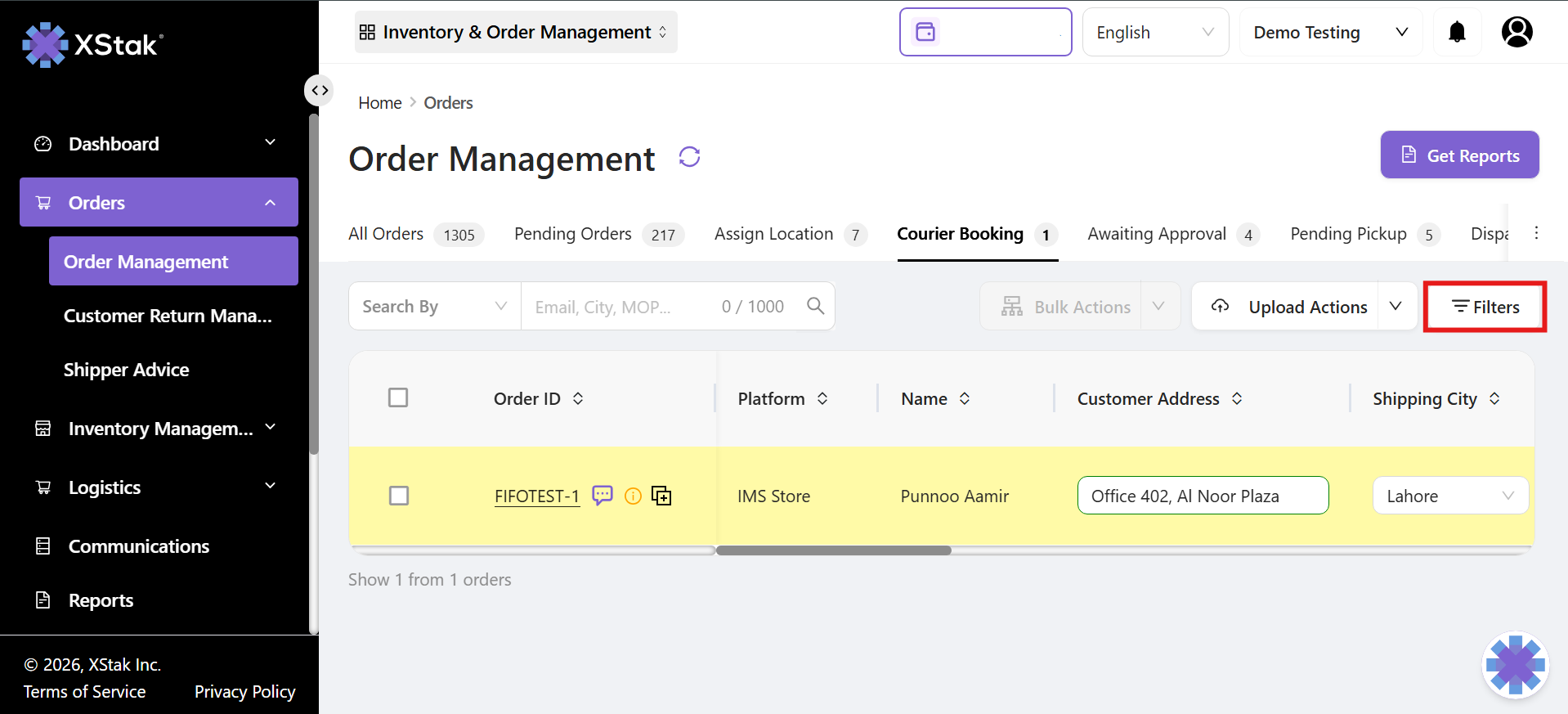Viewport: 1568px width, 714px height.
Task: Click the horizontal table scrollbar
Action: pyautogui.click(x=833, y=550)
